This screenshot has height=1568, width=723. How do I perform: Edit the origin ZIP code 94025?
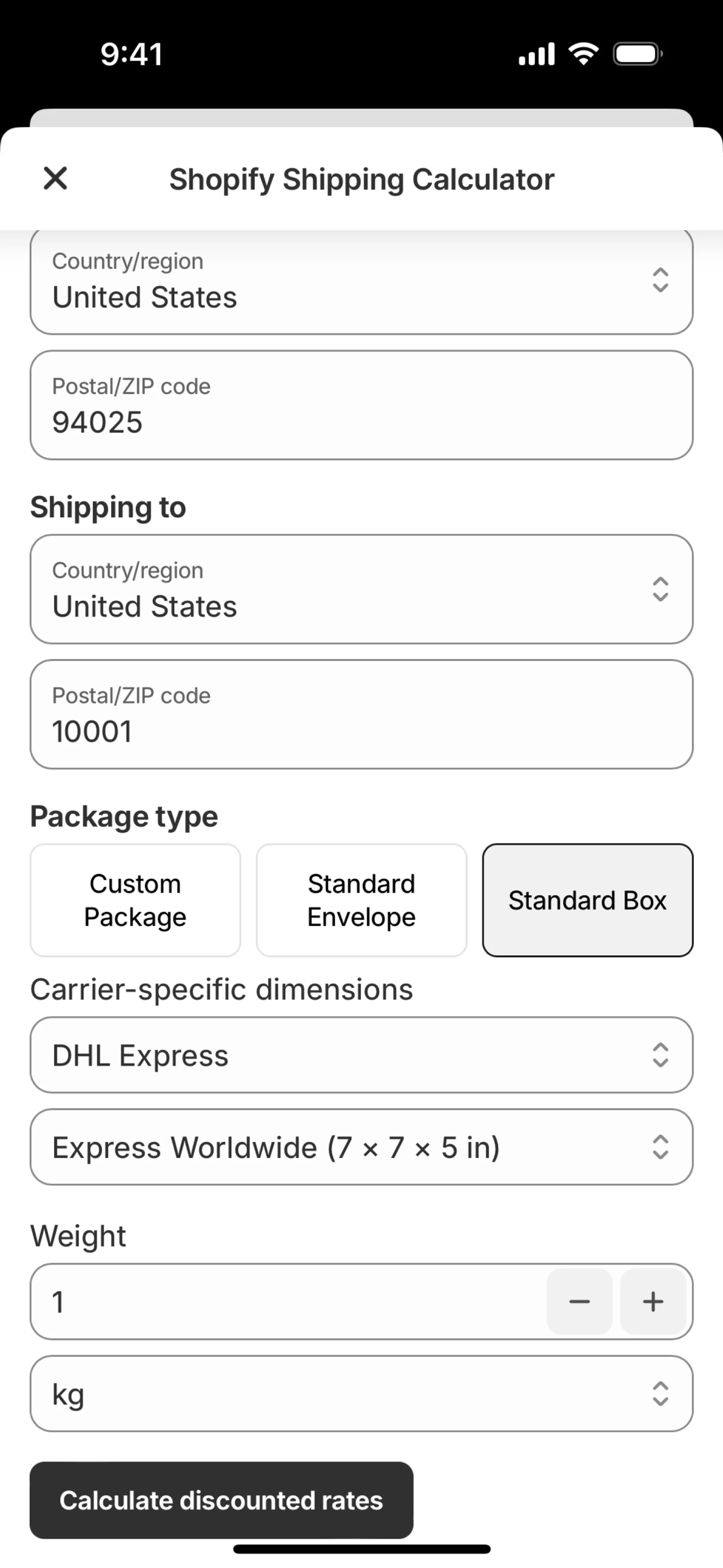coord(361,405)
